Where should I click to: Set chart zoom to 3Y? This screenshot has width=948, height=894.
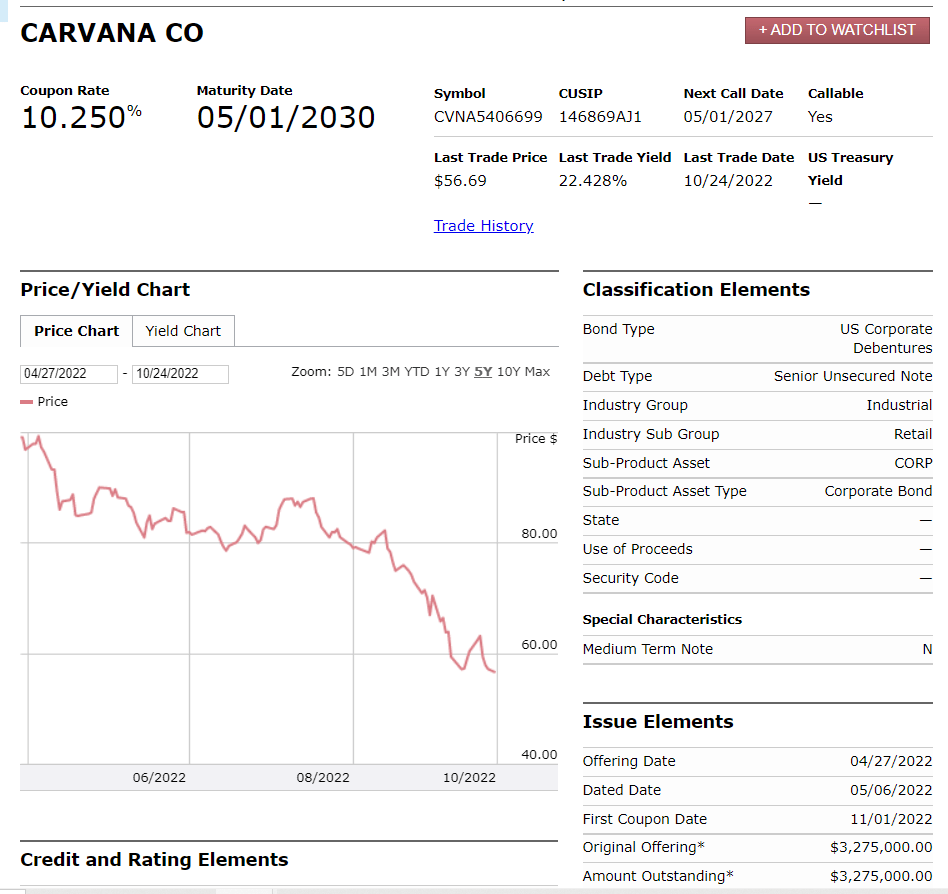pyautogui.click(x=461, y=372)
